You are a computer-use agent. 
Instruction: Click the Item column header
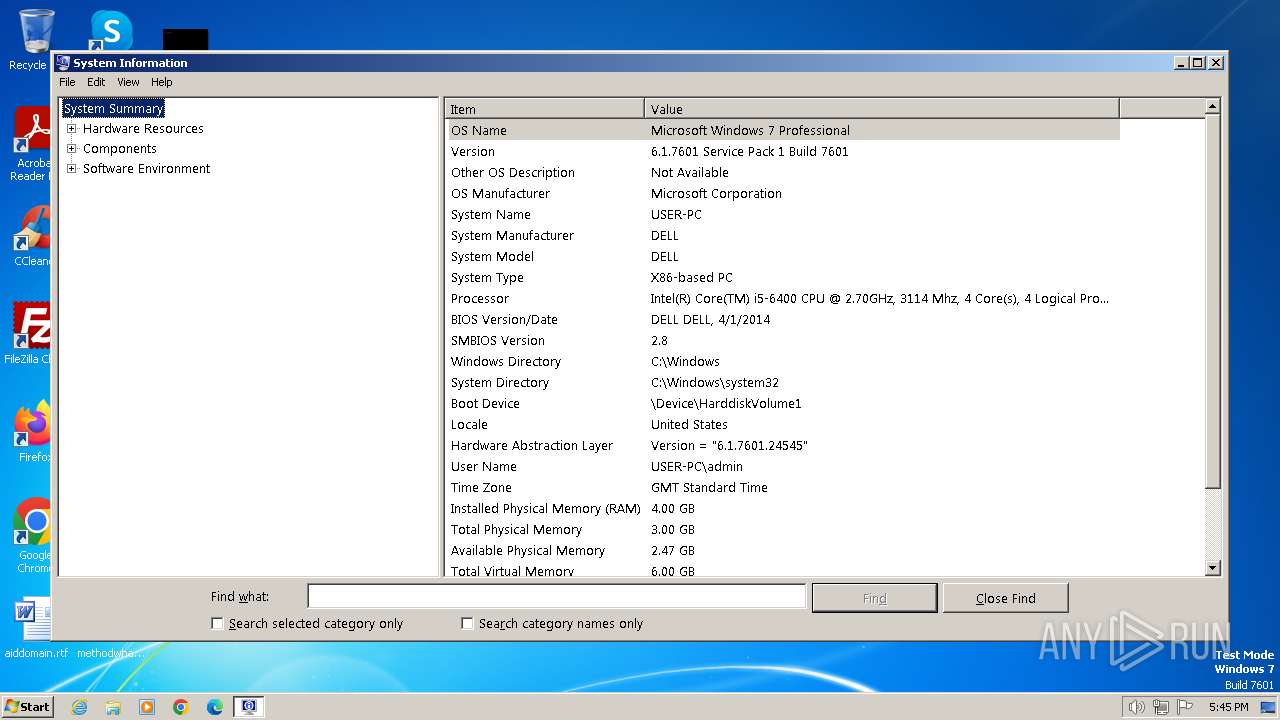click(545, 109)
